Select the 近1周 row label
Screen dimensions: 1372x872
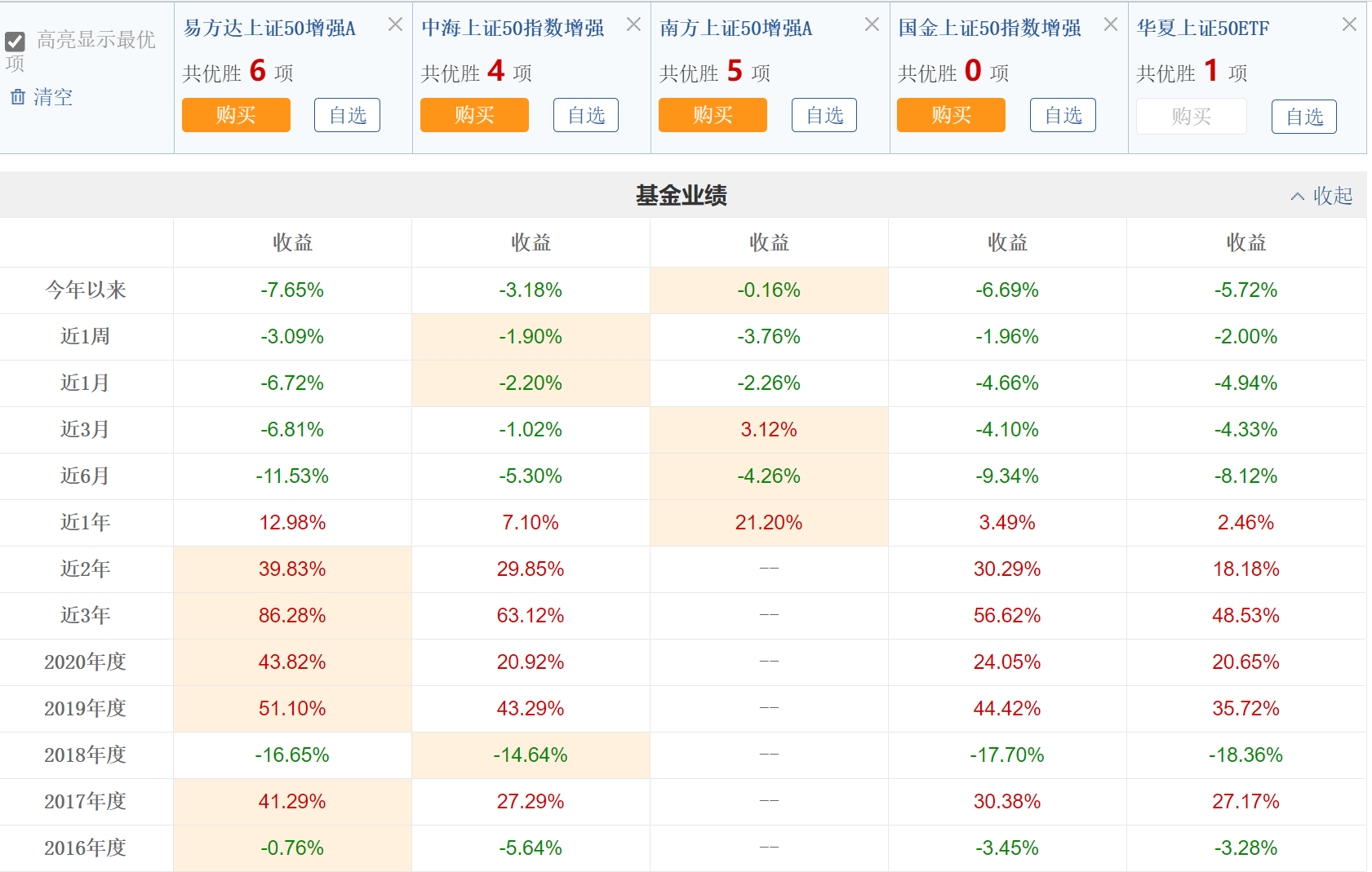coord(85,336)
